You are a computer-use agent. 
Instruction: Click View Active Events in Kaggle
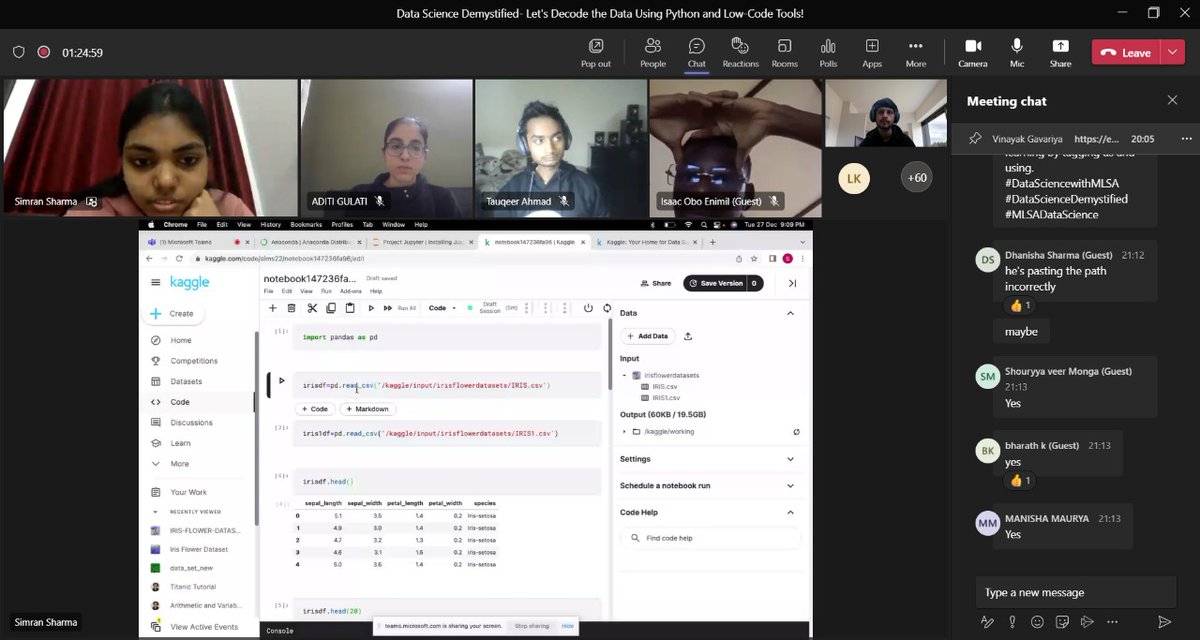point(203,627)
